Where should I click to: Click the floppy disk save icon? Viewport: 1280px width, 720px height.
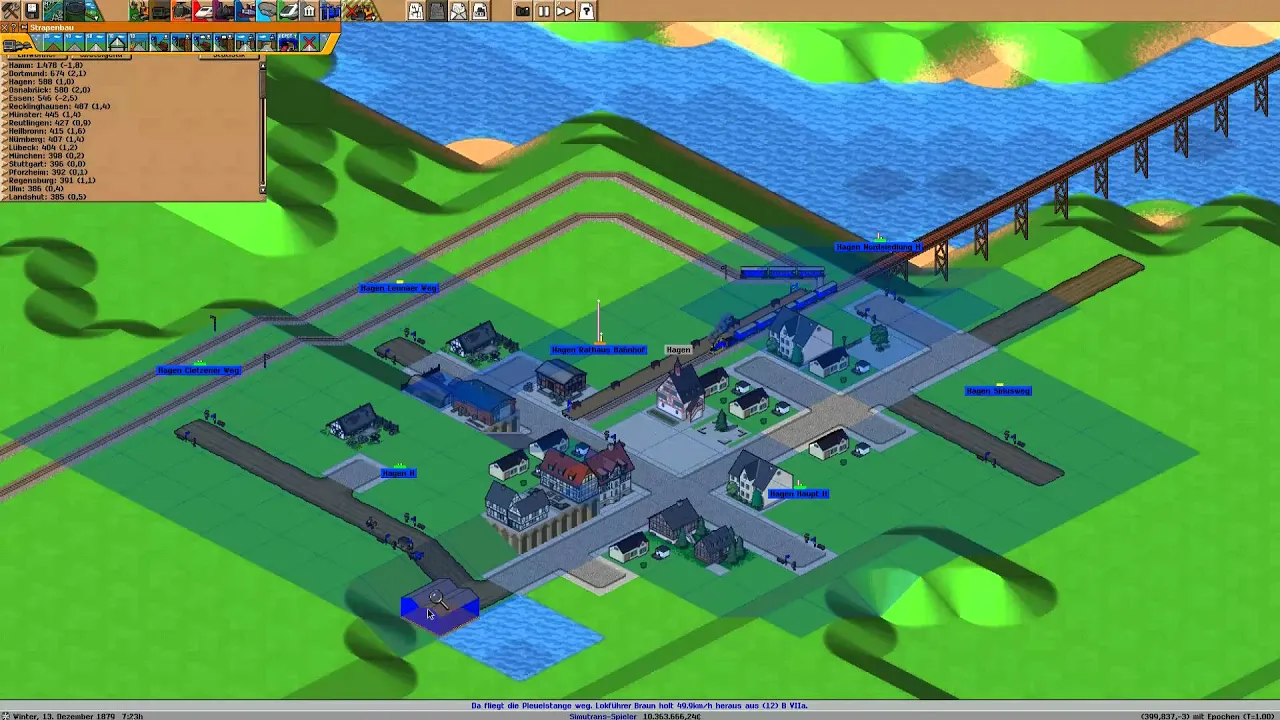32,10
